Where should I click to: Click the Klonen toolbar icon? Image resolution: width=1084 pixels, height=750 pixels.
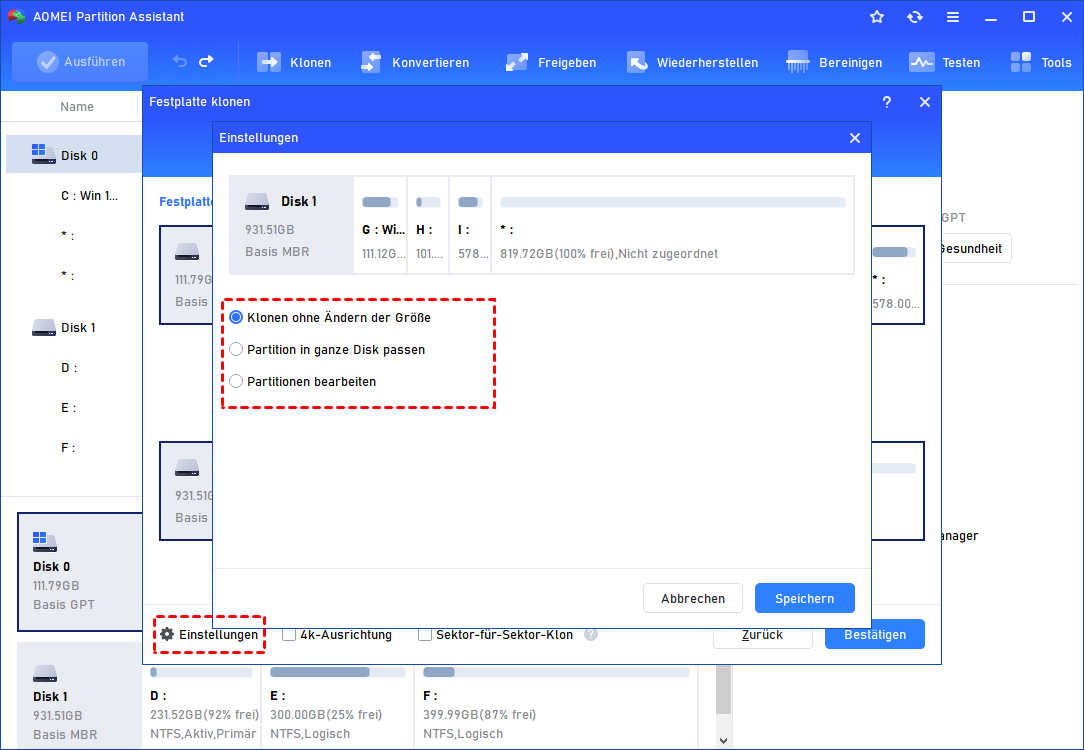(270, 62)
